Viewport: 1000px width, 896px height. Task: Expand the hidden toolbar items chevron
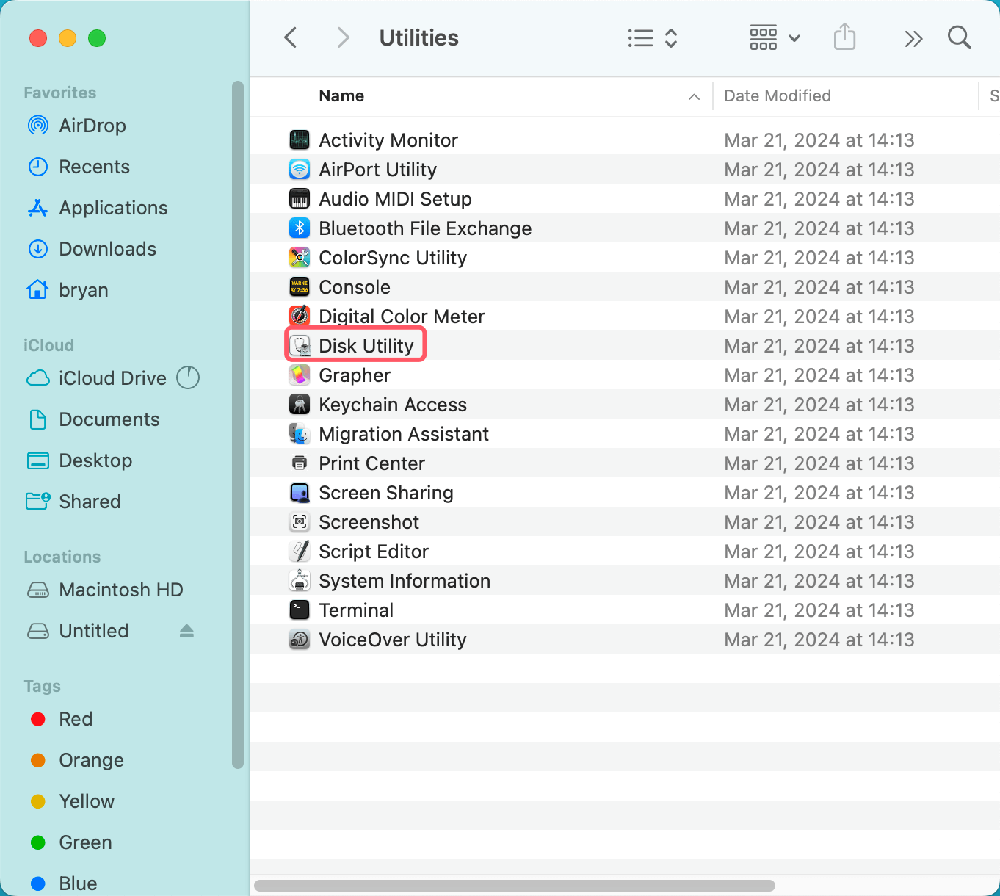coord(913,37)
